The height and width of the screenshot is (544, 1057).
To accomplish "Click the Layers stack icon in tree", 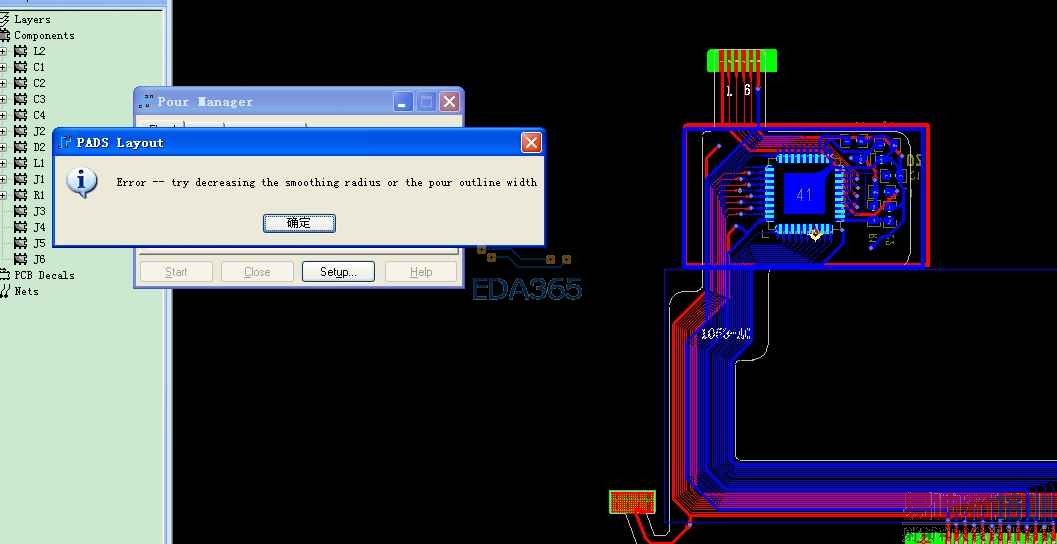I will coord(5,20).
